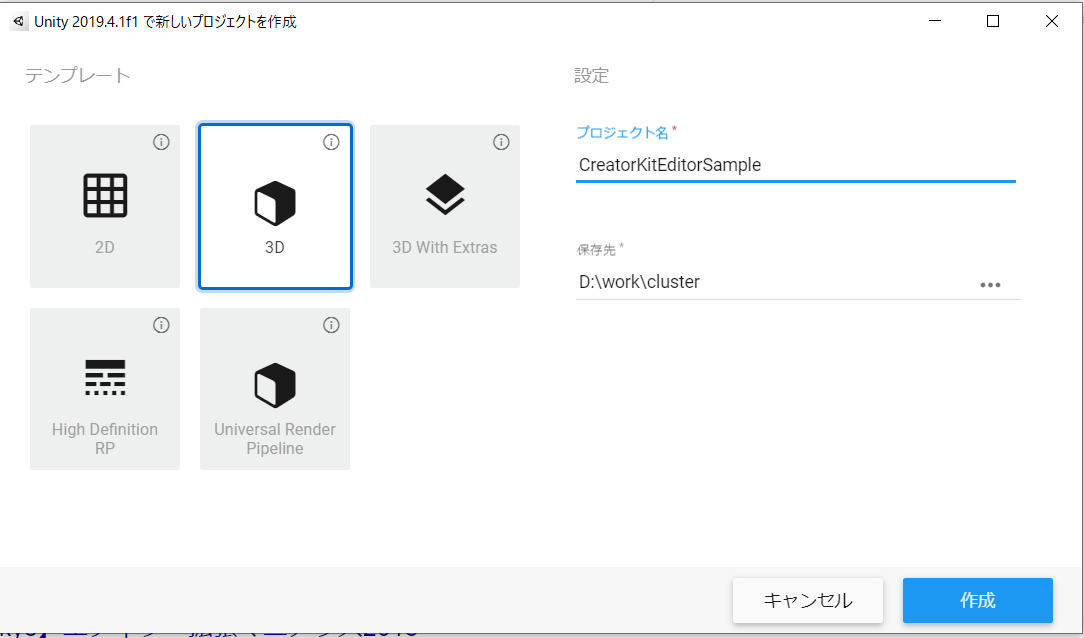1084x638 pixels.
Task: Select the 3D template card
Action: 275,206
